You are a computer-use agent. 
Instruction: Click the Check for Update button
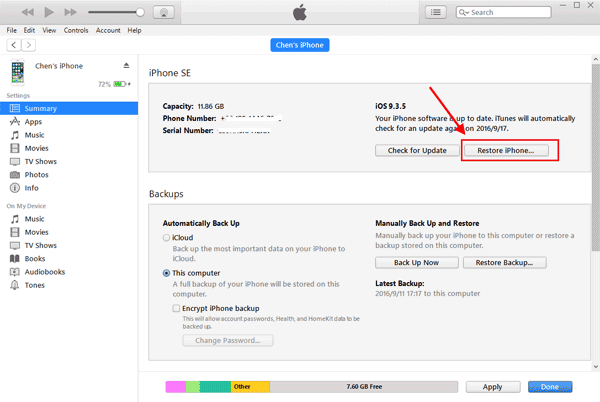click(417, 150)
